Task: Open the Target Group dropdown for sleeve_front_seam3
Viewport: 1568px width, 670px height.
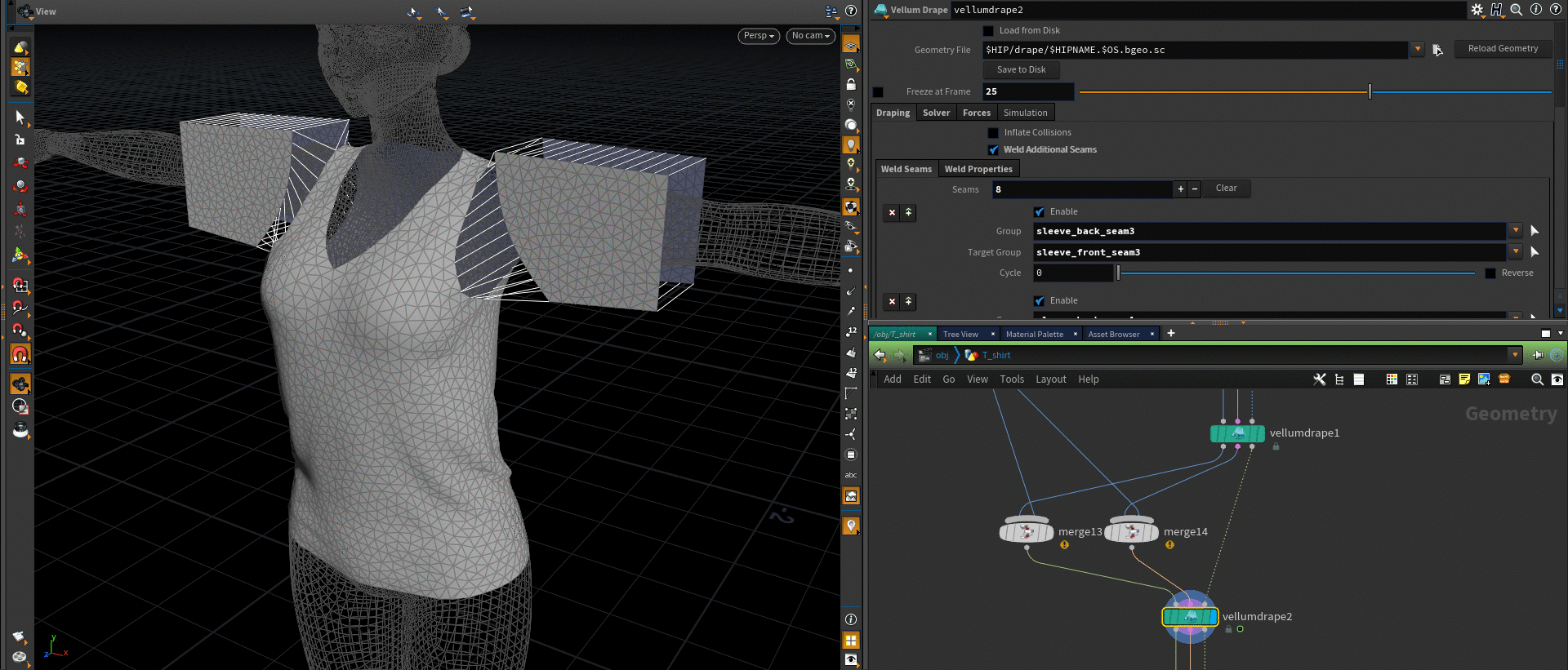Action: (x=1516, y=252)
